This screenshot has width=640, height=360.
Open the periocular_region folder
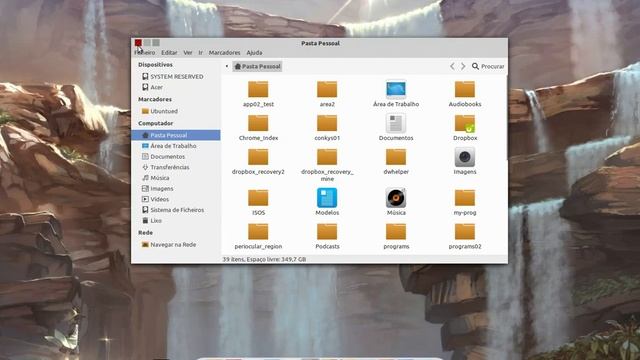pyautogui.click(x=258, y=232)
